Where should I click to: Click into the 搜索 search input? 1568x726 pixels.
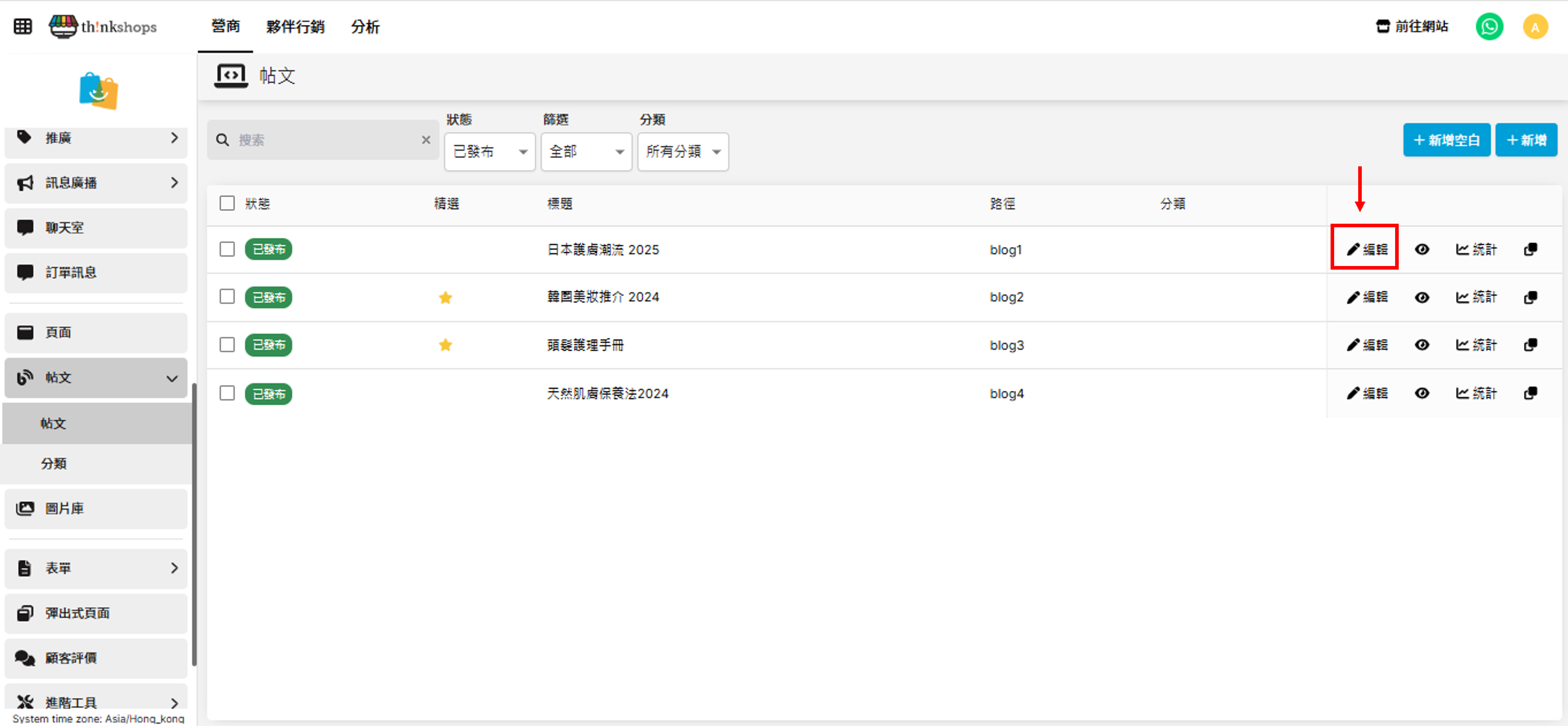[x=323, y=141]
